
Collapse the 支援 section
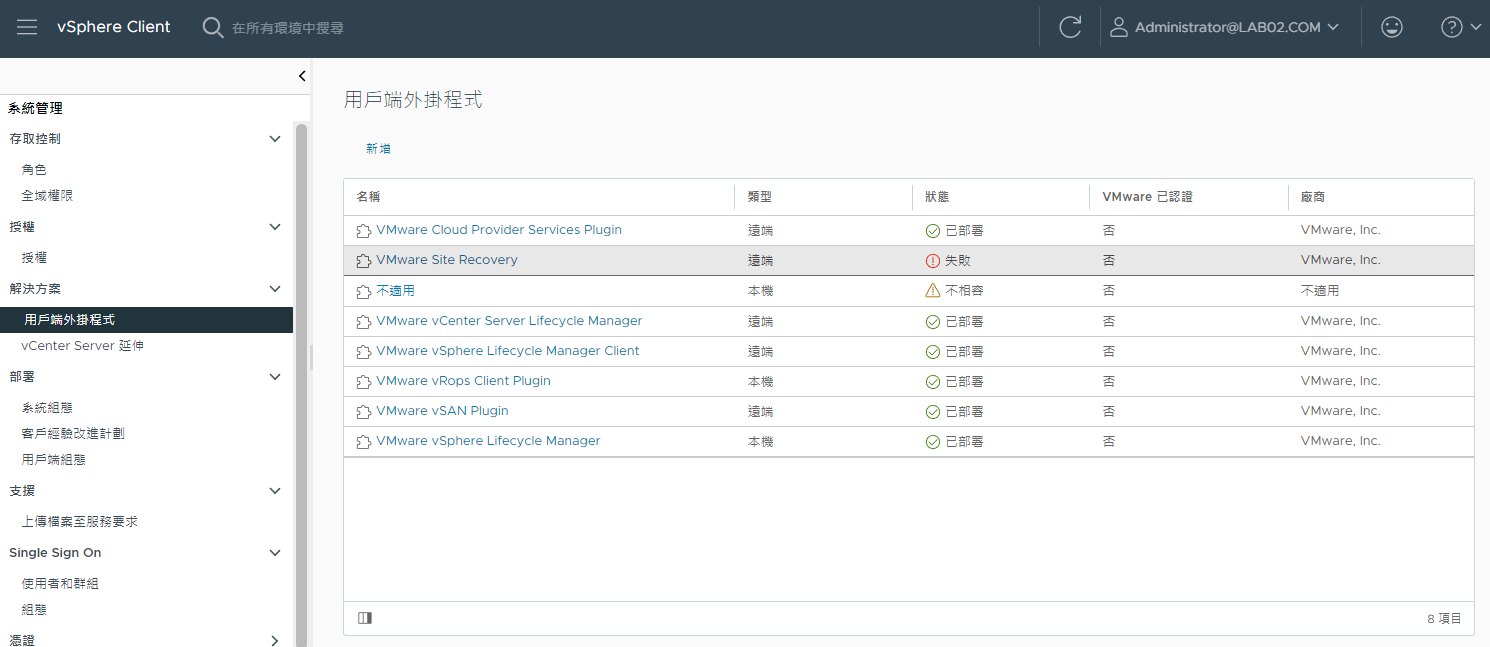coord(275,491)
